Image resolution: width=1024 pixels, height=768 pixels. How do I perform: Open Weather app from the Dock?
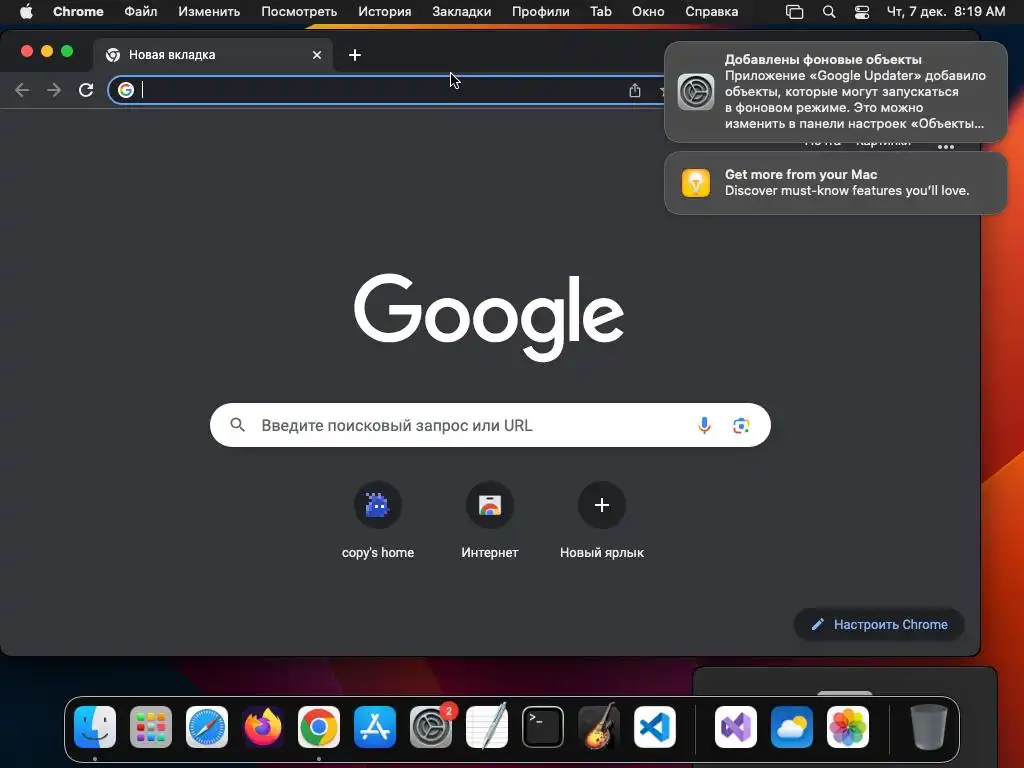792,727
